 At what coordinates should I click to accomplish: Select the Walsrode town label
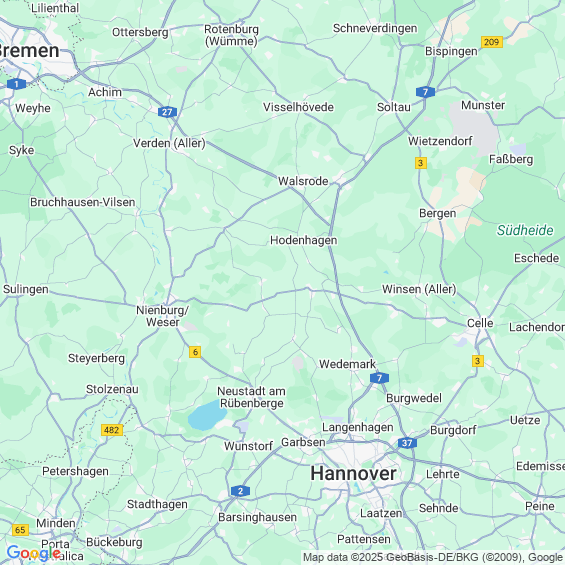[x=303, y=181]
